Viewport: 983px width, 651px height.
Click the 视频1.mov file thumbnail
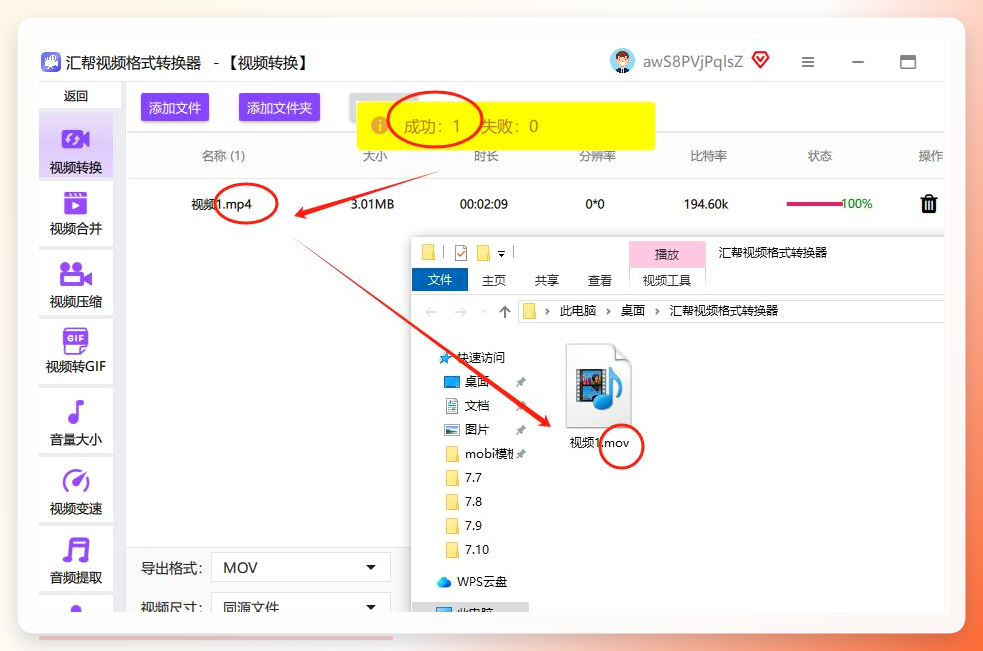(x=599, y=386)
